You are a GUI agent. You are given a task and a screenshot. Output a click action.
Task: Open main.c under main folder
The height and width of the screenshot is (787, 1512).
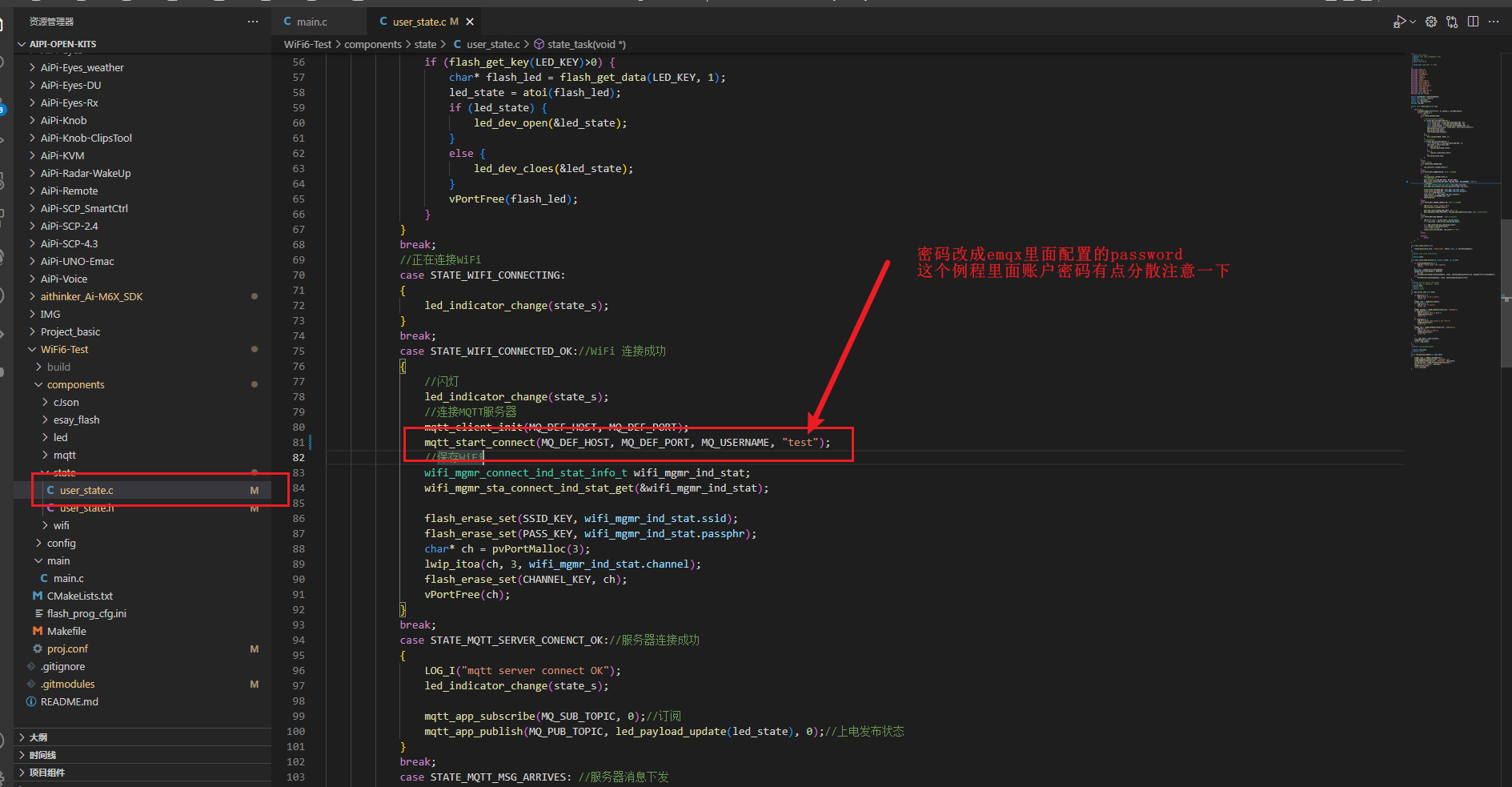click(144, 578)
